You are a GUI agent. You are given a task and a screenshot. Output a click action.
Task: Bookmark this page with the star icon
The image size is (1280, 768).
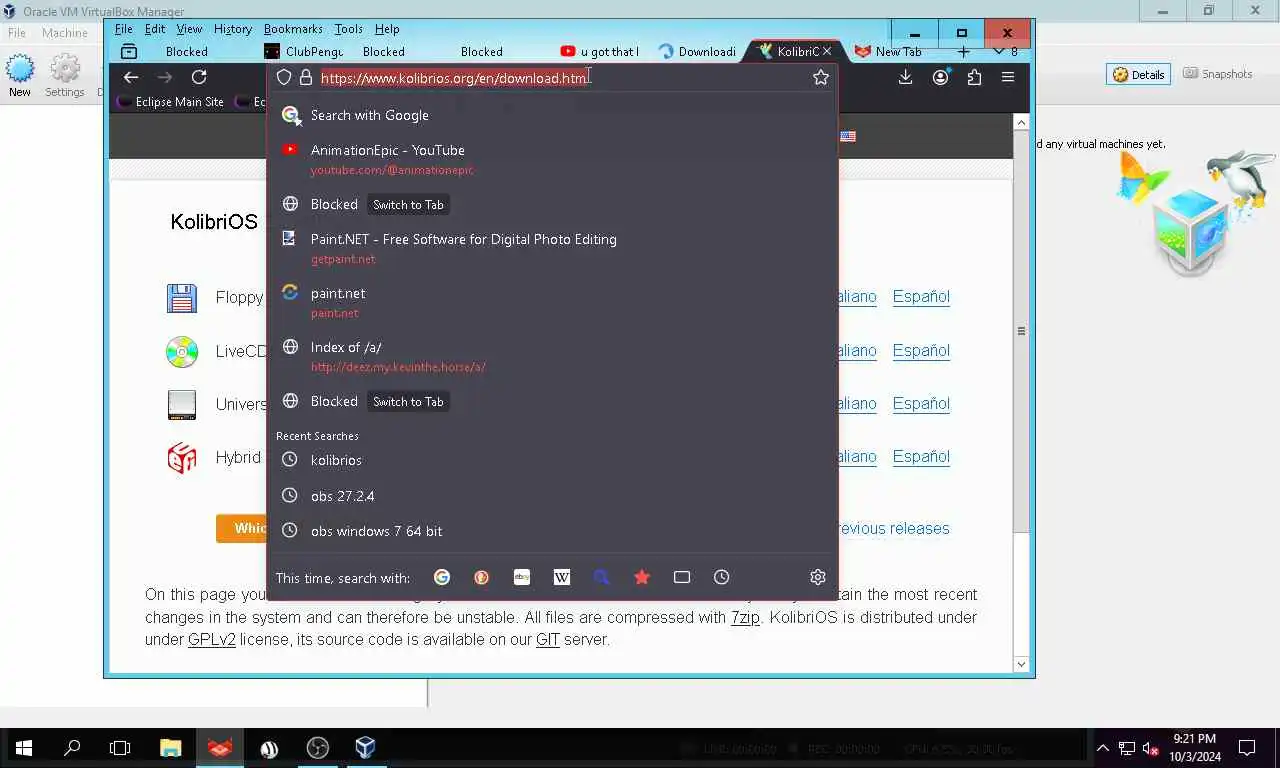coord(821,77)
